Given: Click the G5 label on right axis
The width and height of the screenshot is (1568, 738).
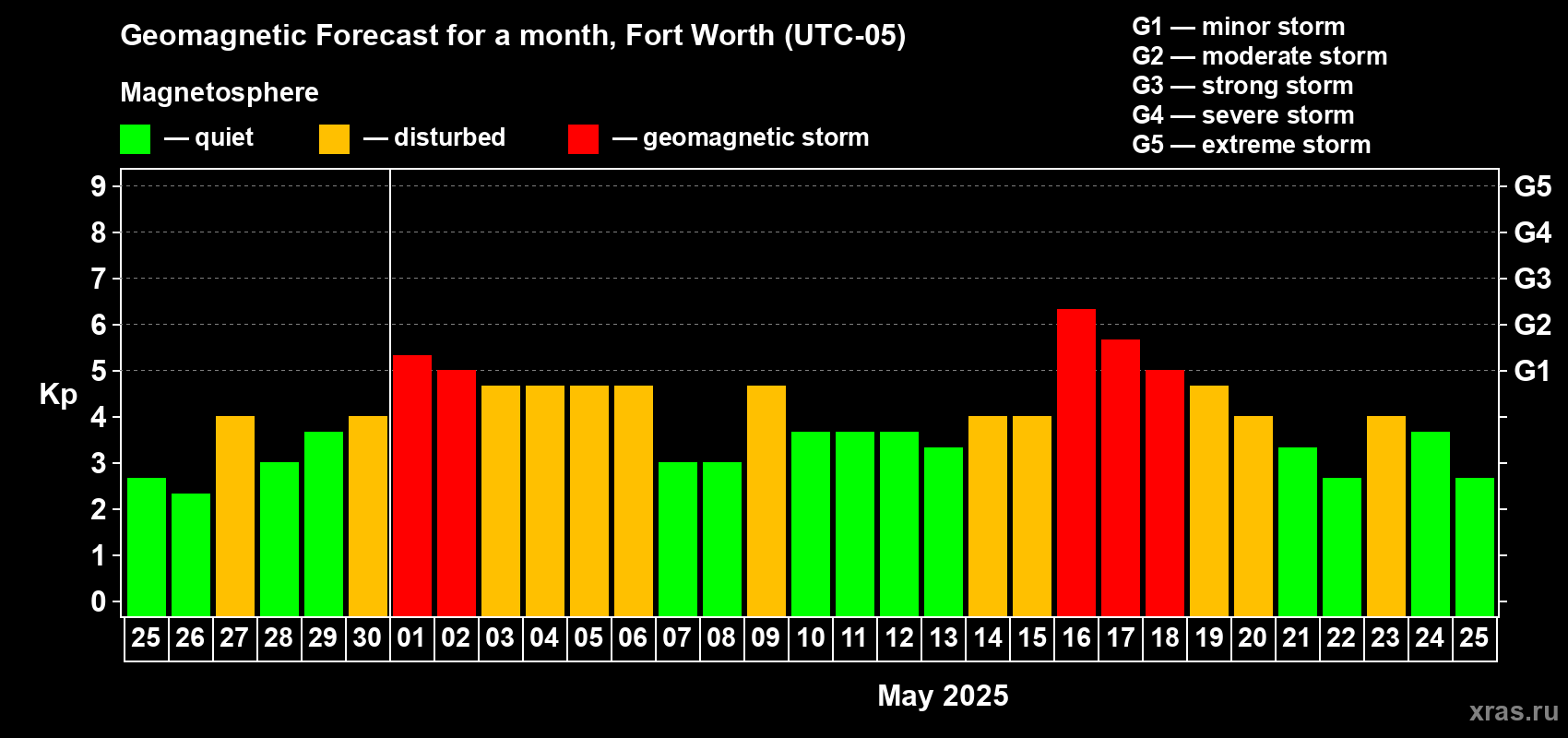Looking at the screenshot, I should 1532,186.
